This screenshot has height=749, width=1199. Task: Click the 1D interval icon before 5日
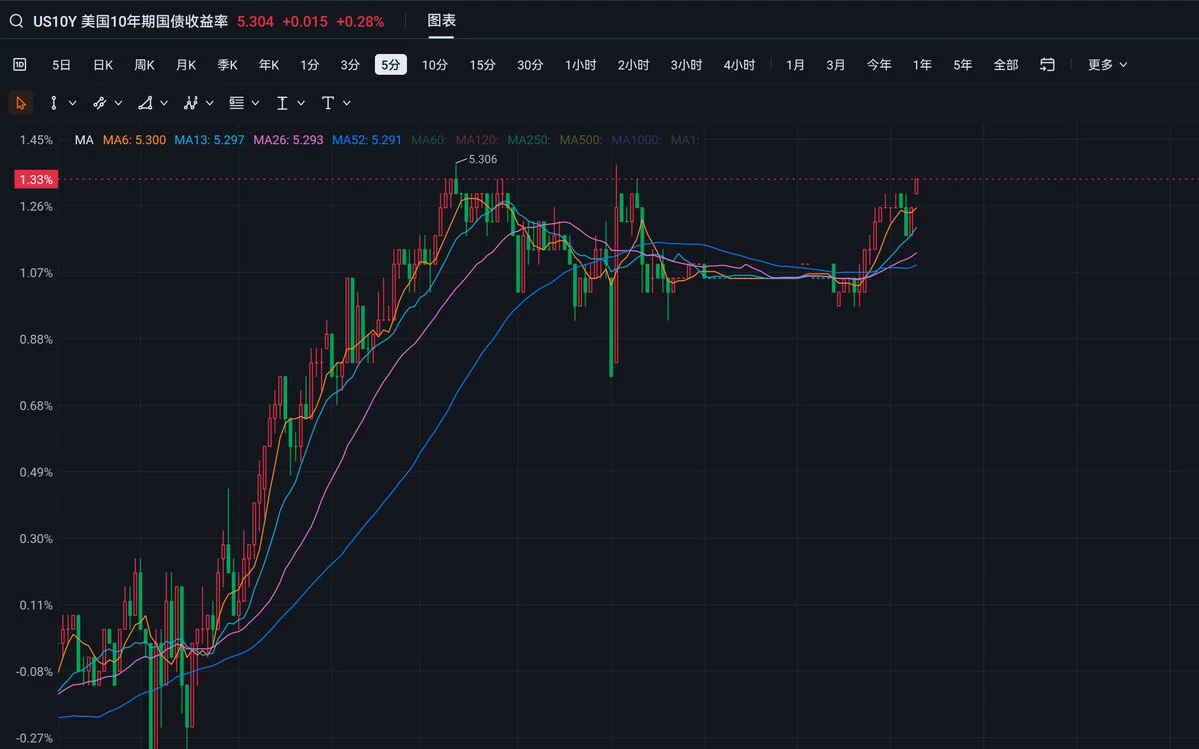coord(20,65)
